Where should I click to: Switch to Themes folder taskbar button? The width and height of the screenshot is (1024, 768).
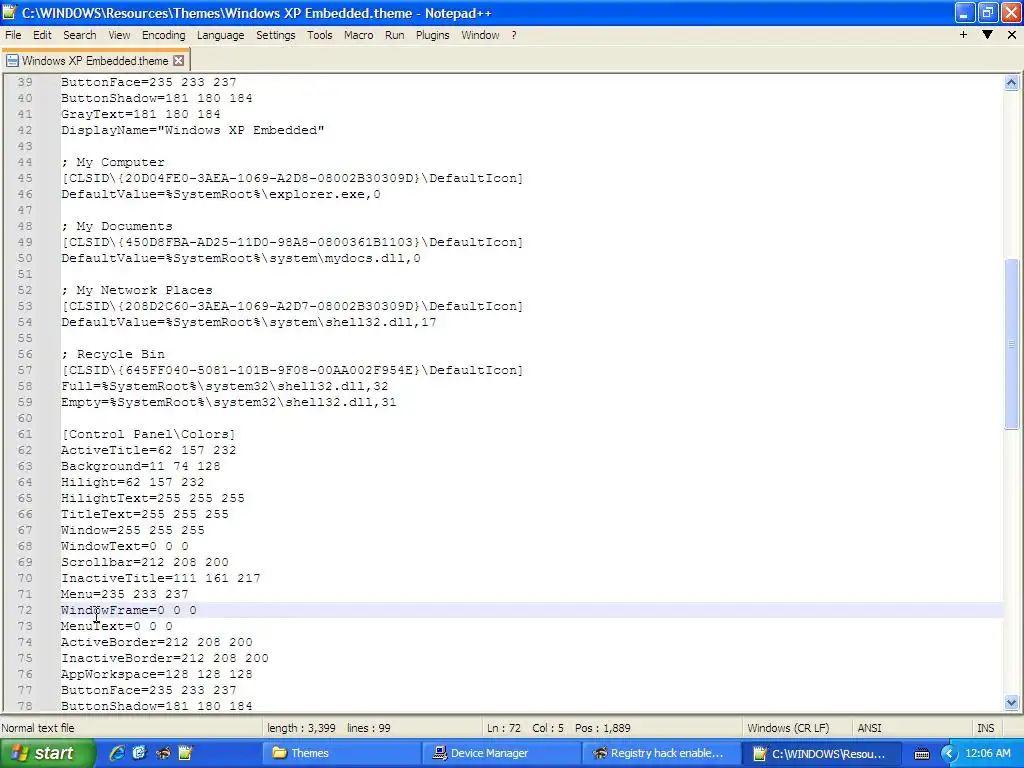click(x=341, y=754)
